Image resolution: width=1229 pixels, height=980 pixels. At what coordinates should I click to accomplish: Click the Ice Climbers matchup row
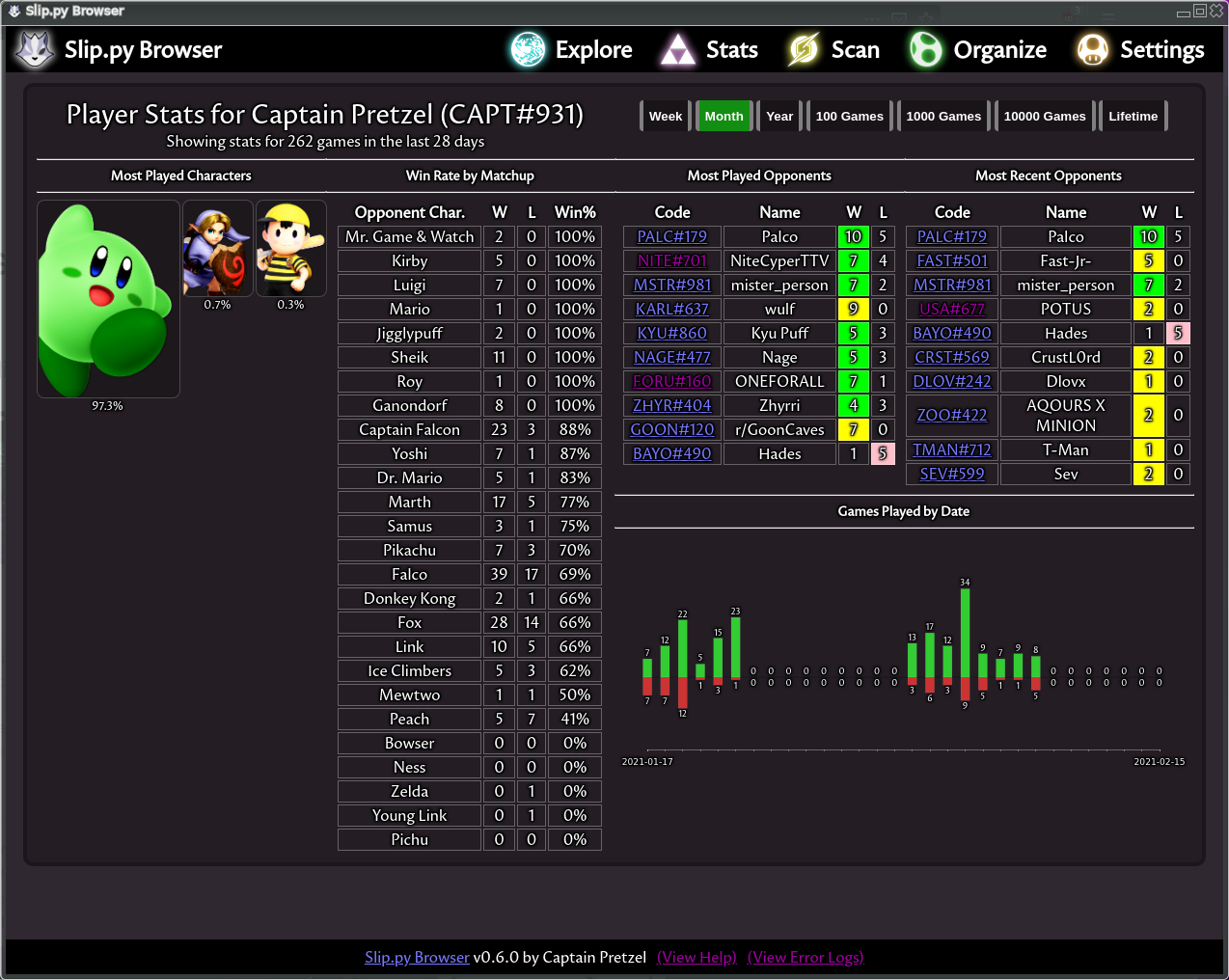470,670
